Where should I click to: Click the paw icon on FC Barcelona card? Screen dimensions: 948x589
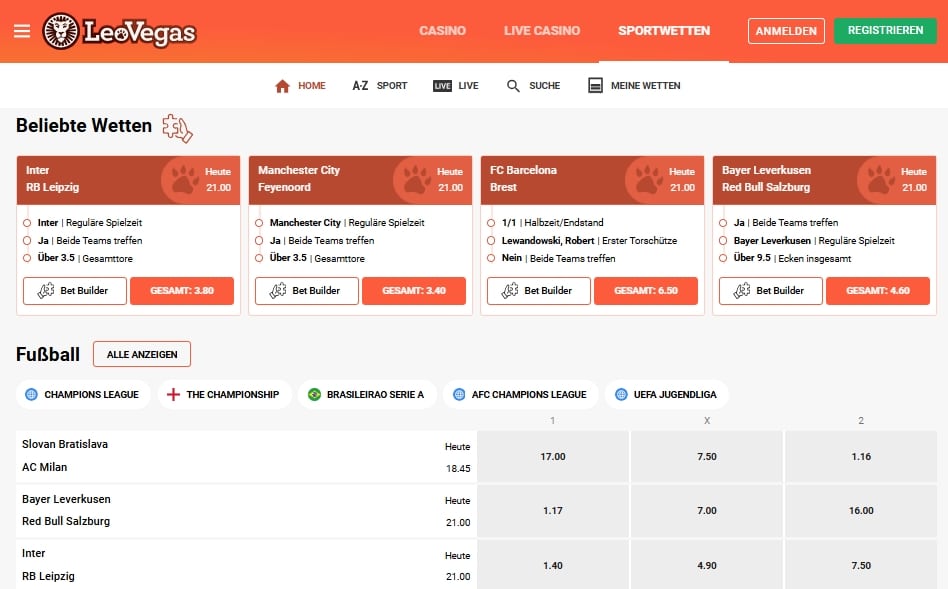(x=649, y=179)
